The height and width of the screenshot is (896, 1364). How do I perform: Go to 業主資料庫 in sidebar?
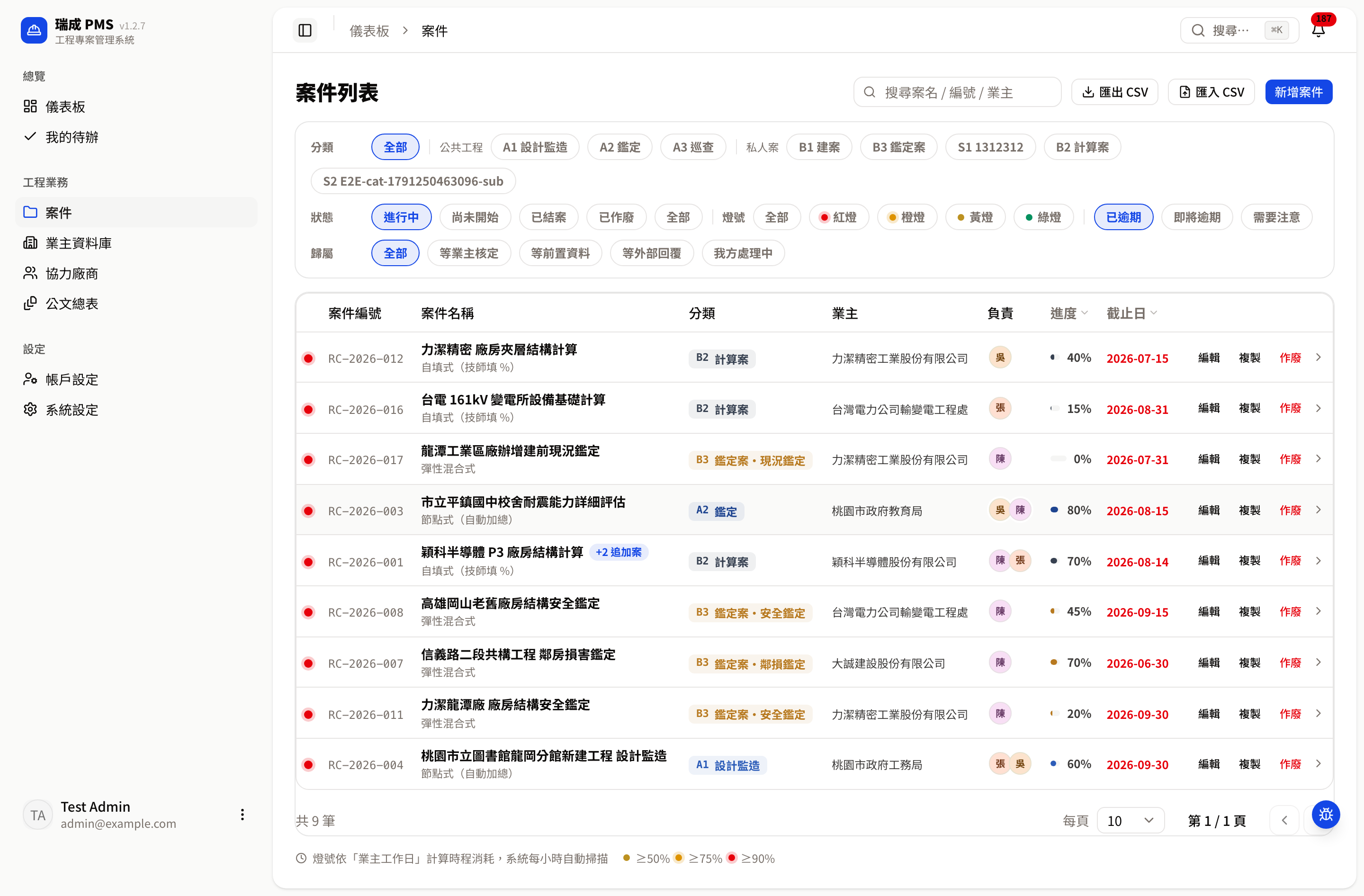tap(136, 243)
